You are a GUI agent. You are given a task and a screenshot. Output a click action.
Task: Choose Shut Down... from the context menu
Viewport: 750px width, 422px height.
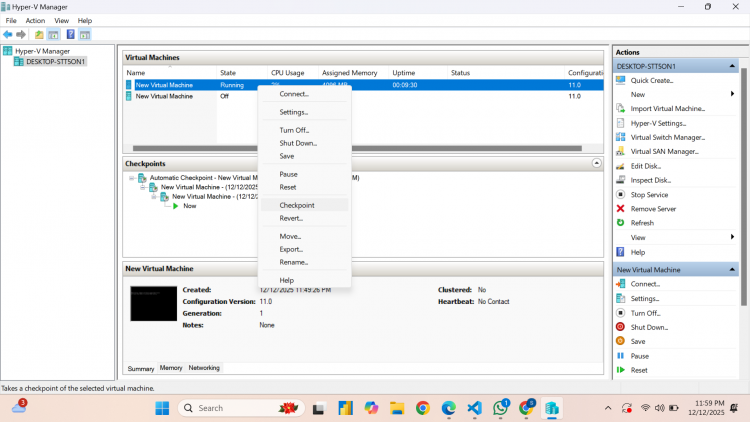click(x=304, y=143)
